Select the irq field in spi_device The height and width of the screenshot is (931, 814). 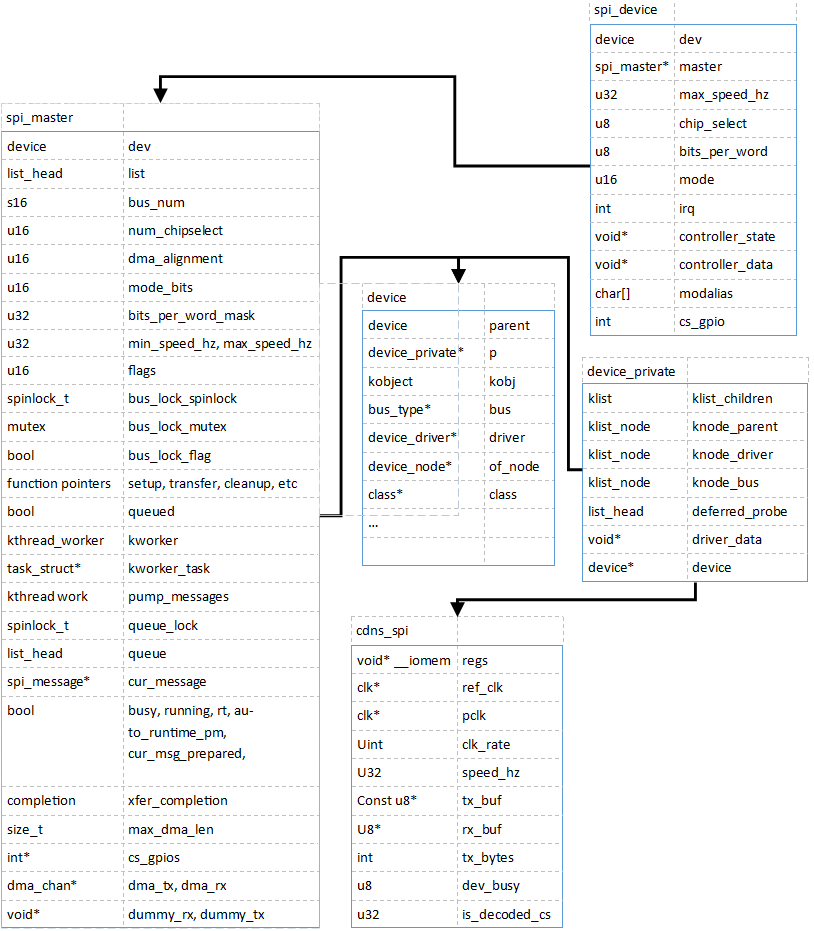click(x=686, y=208)
